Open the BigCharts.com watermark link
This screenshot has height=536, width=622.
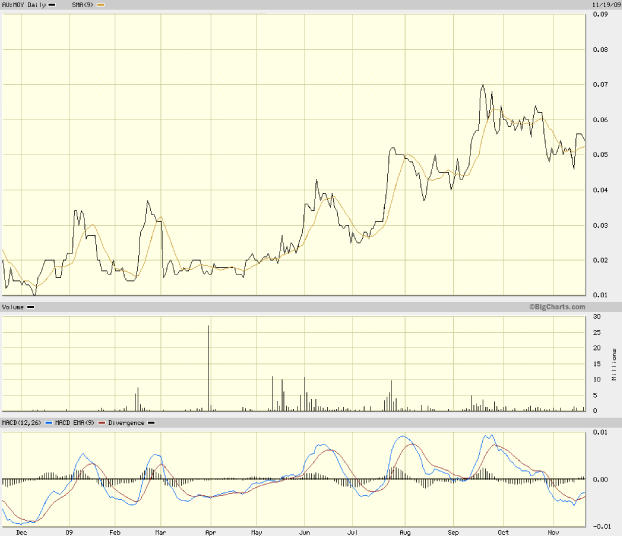coord(557,305)
